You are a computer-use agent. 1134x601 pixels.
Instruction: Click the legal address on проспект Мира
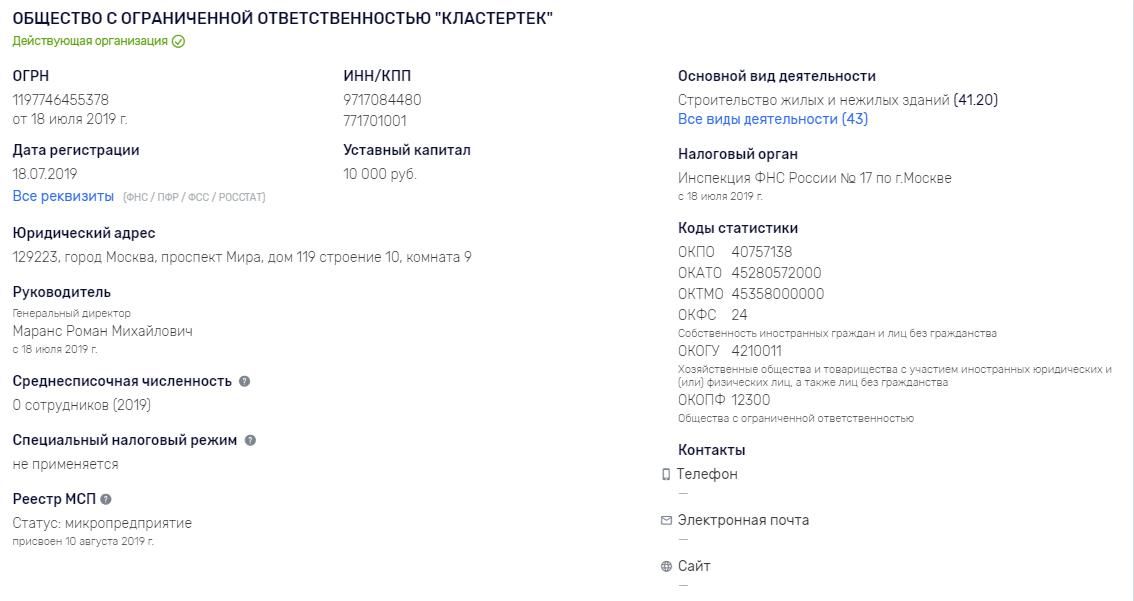click(242, 257)
